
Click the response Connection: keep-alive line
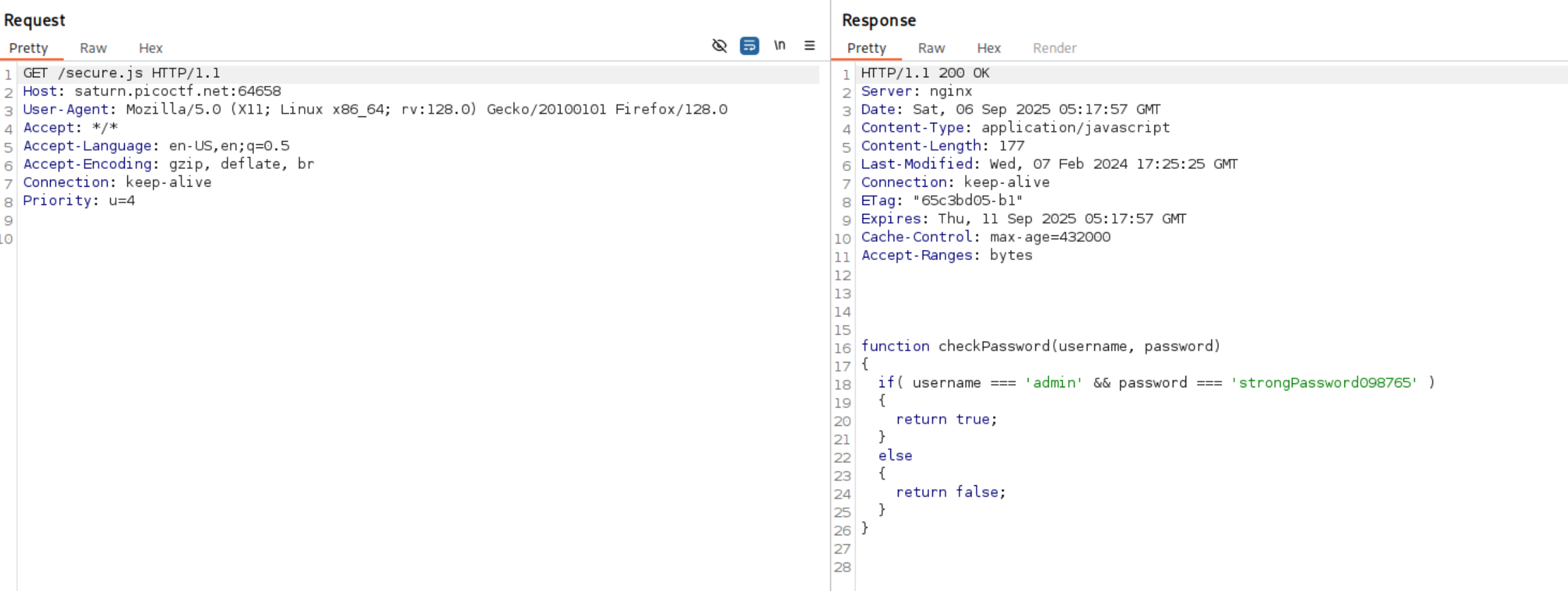point(955,182)
